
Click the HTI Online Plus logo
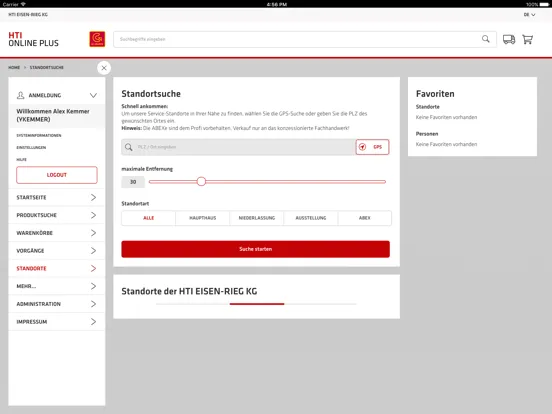[33, 39]
